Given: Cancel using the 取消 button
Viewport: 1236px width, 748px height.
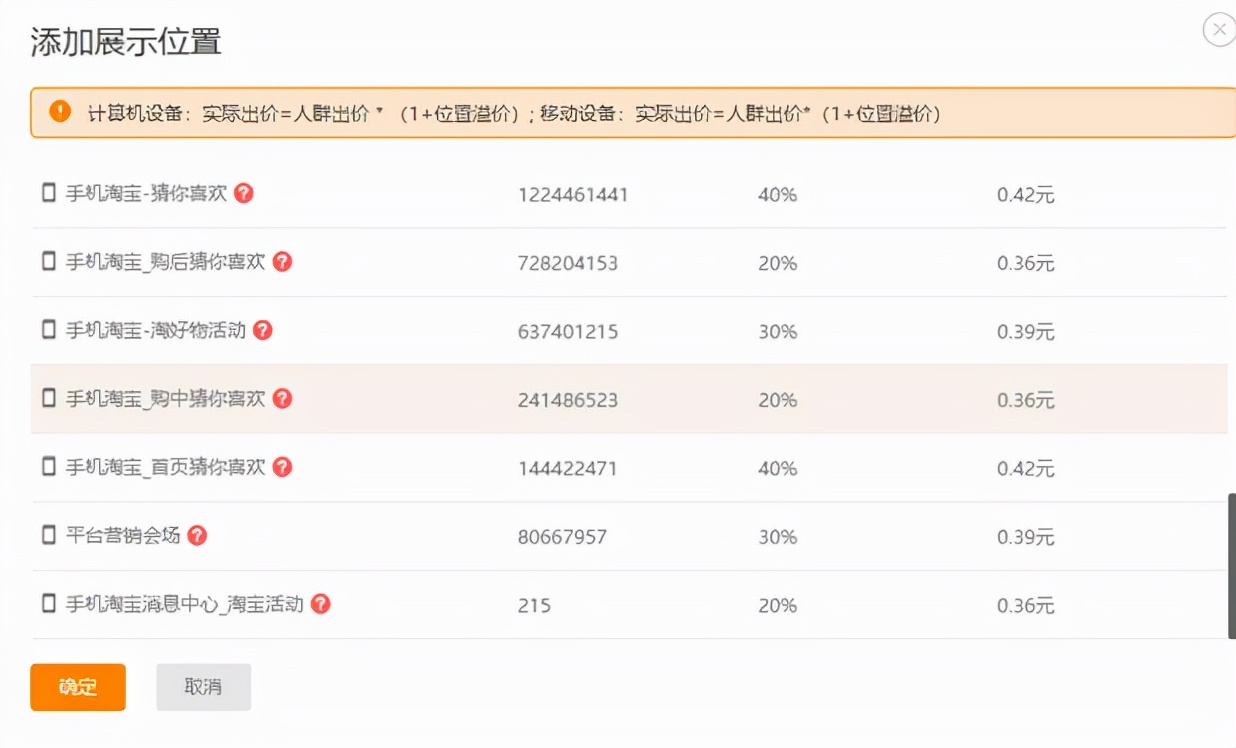Looking at the screenshot, I should point(203,687).
